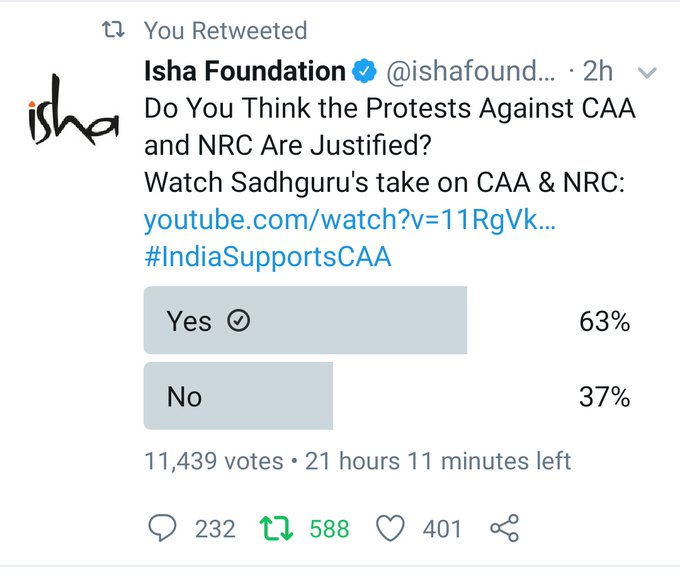680x577 pixels.
Task: Click the checkmark beside the Yes option
Action: (x=239, y=321)
